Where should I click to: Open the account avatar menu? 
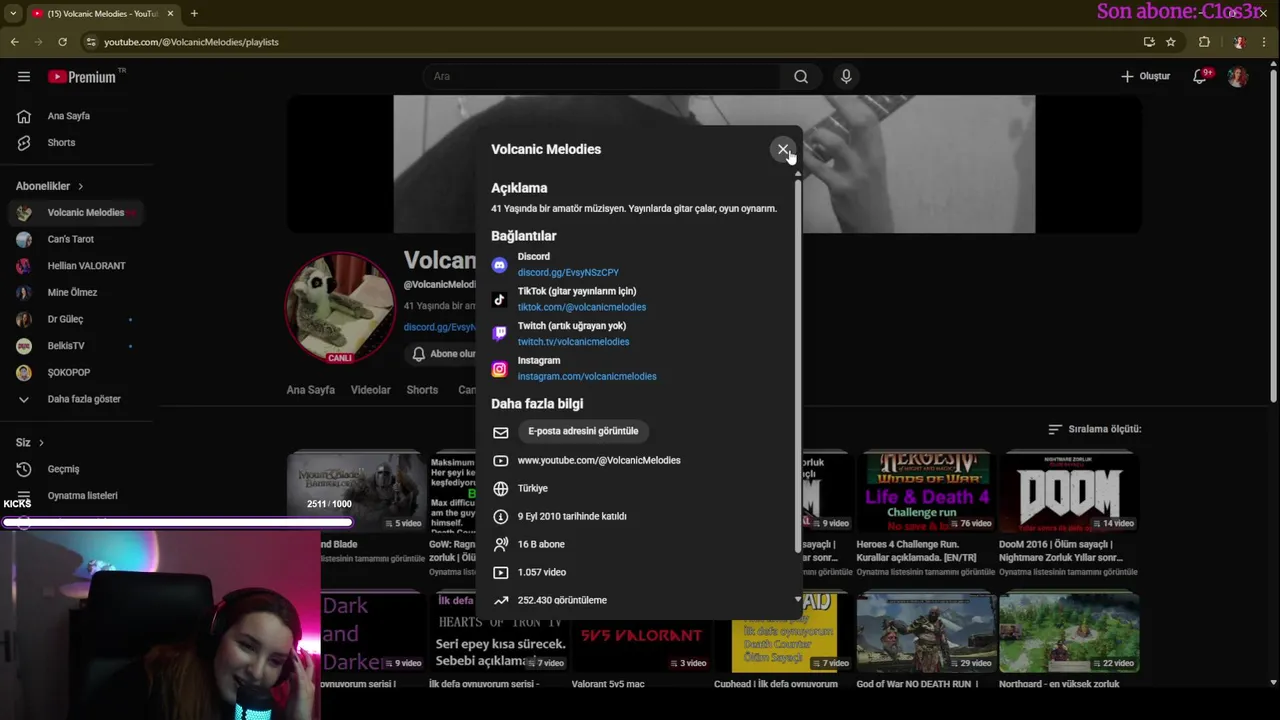coord(1238,77)
